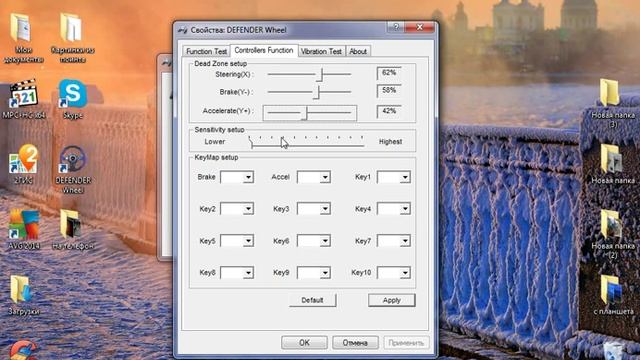
Task: Click the Brake(Y-) dead zone slider
Action: tap(309, 92)
